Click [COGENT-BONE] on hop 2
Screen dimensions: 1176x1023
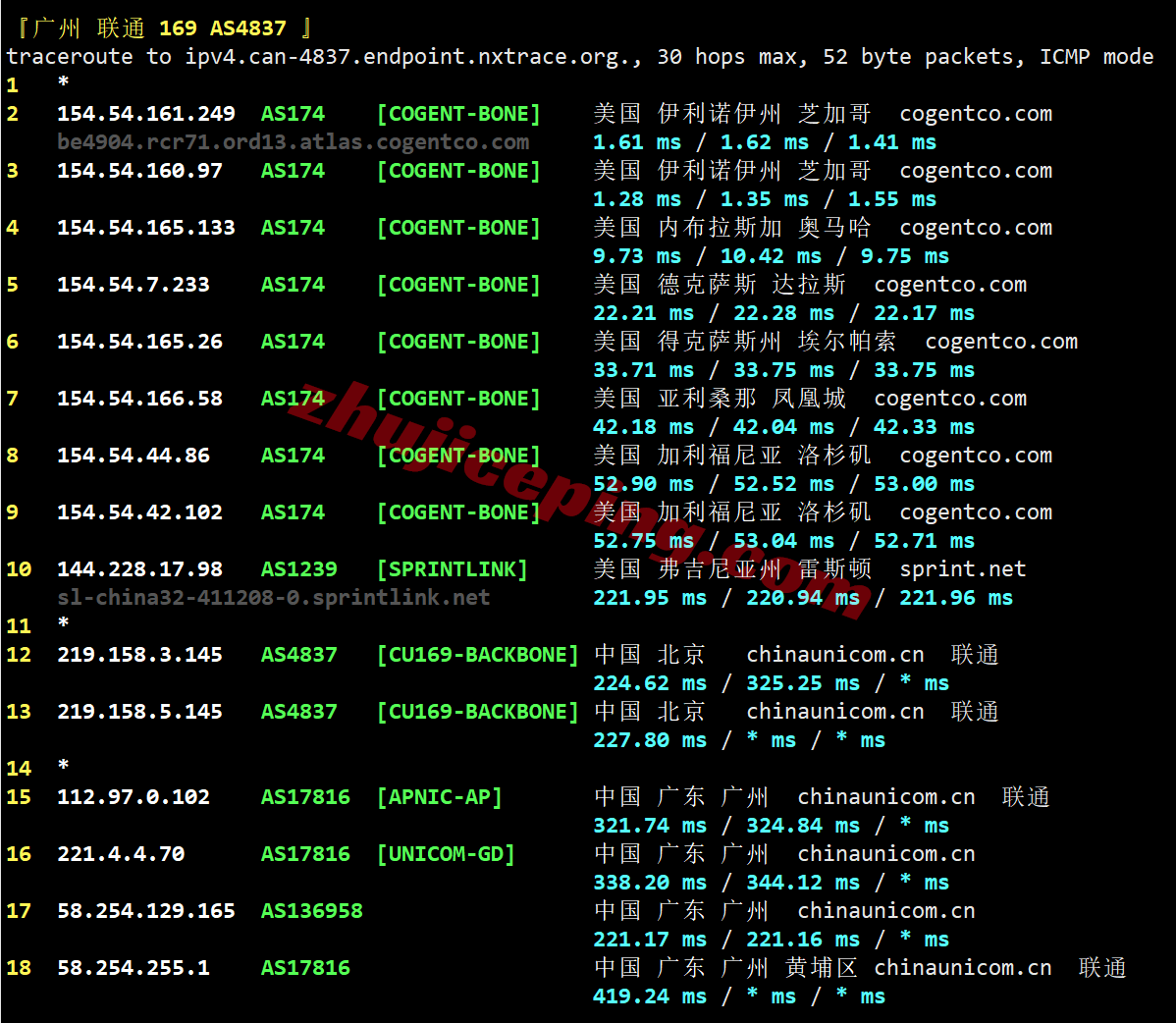pos(458,114)
